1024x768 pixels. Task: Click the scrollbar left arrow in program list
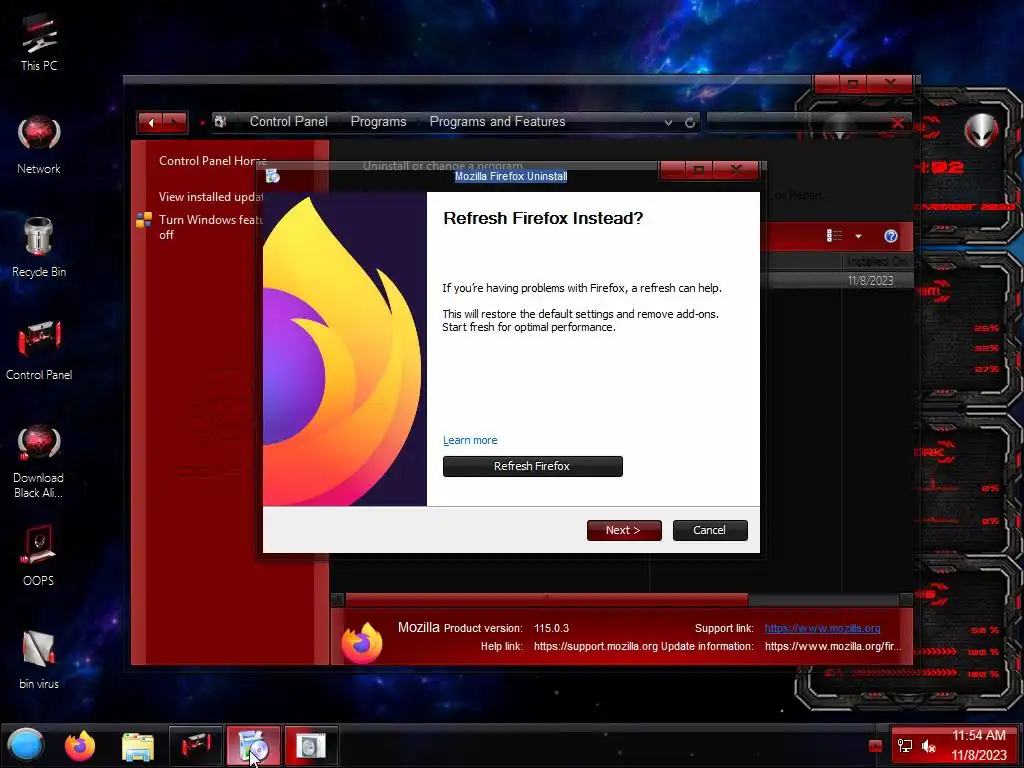point(338,599)
